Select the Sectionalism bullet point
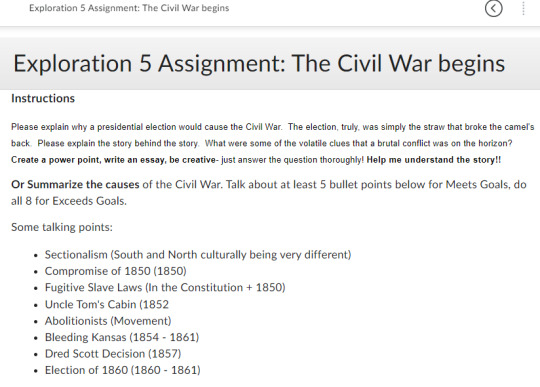540x387 pixels. [x=198, y=255]
